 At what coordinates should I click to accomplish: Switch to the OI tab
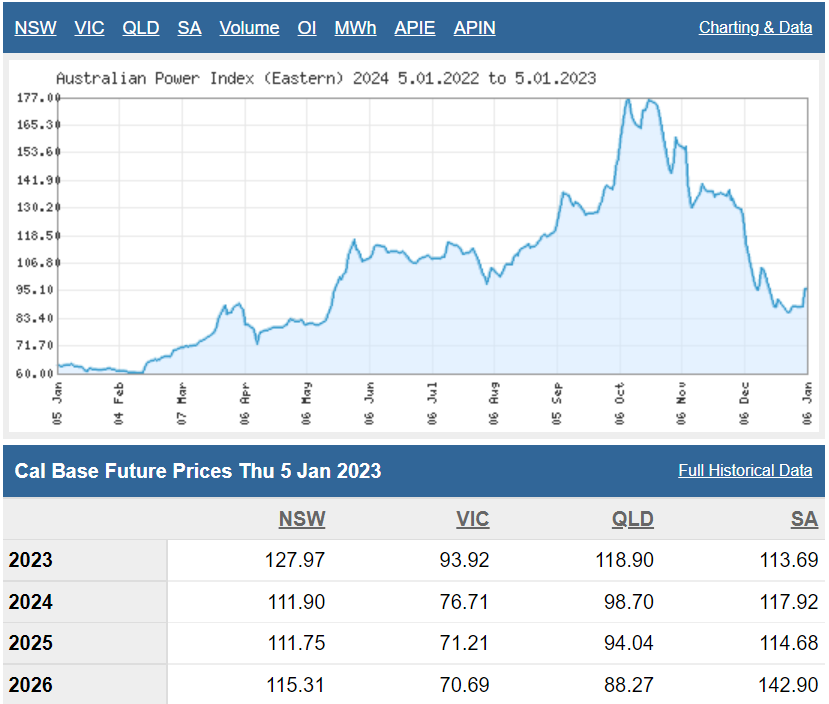[307, 28]
